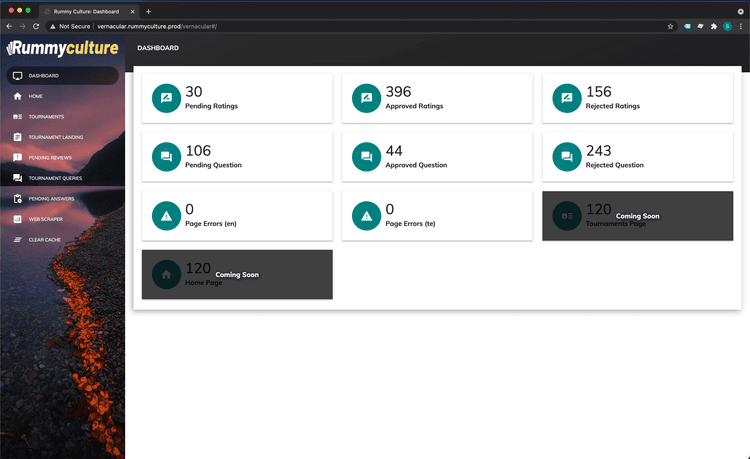
Task: Click the Chrome profile avatar
Action: pos(727,26)
